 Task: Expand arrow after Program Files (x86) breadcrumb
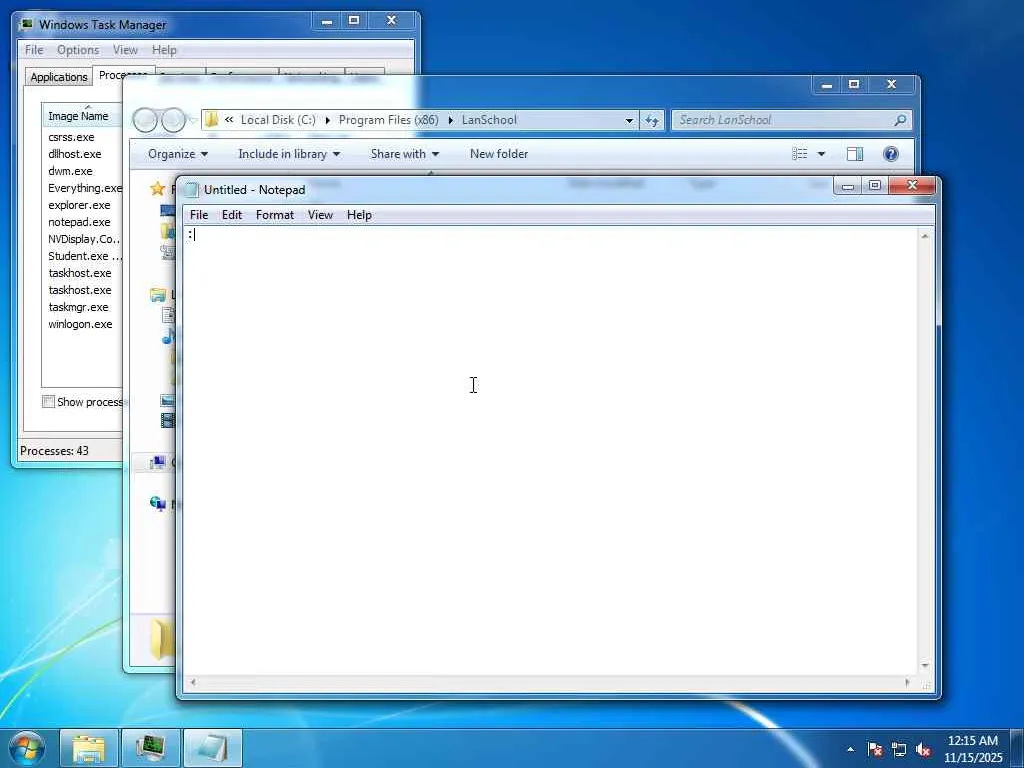click(x=451, y=120)
